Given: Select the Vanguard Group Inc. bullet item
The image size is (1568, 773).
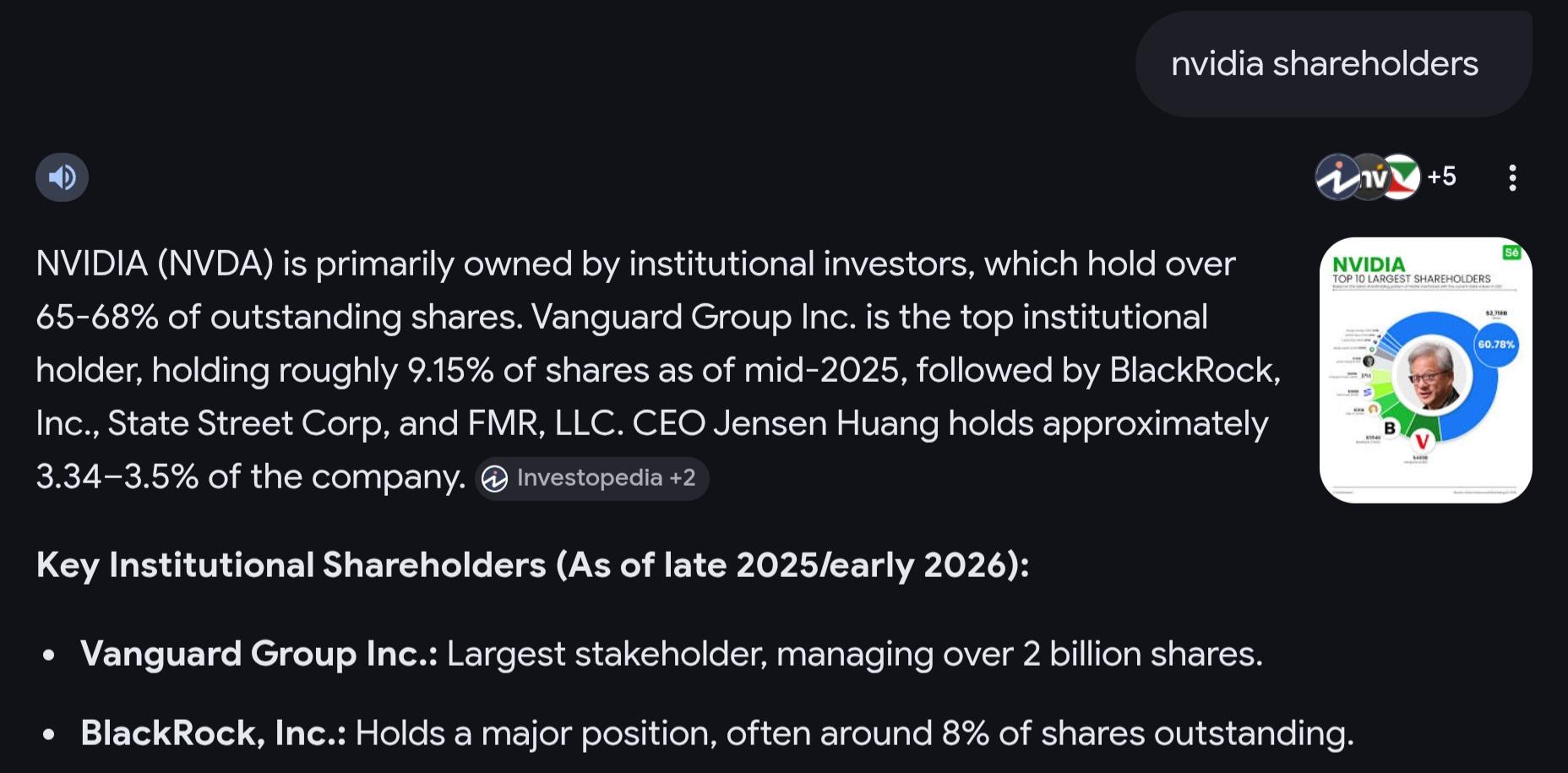Looking at the screenshot, I should coord(671,654).
